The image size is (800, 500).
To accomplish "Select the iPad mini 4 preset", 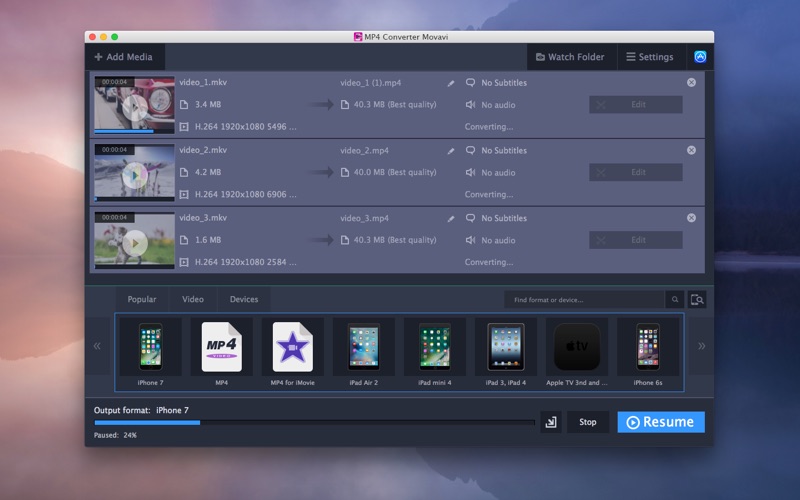I will click(x=435, y=353).
